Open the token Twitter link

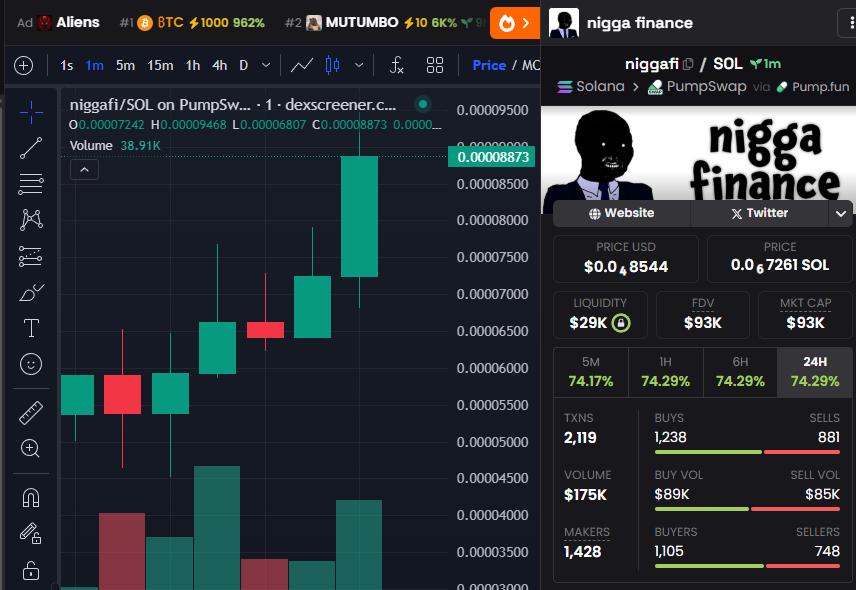point(760,213)
